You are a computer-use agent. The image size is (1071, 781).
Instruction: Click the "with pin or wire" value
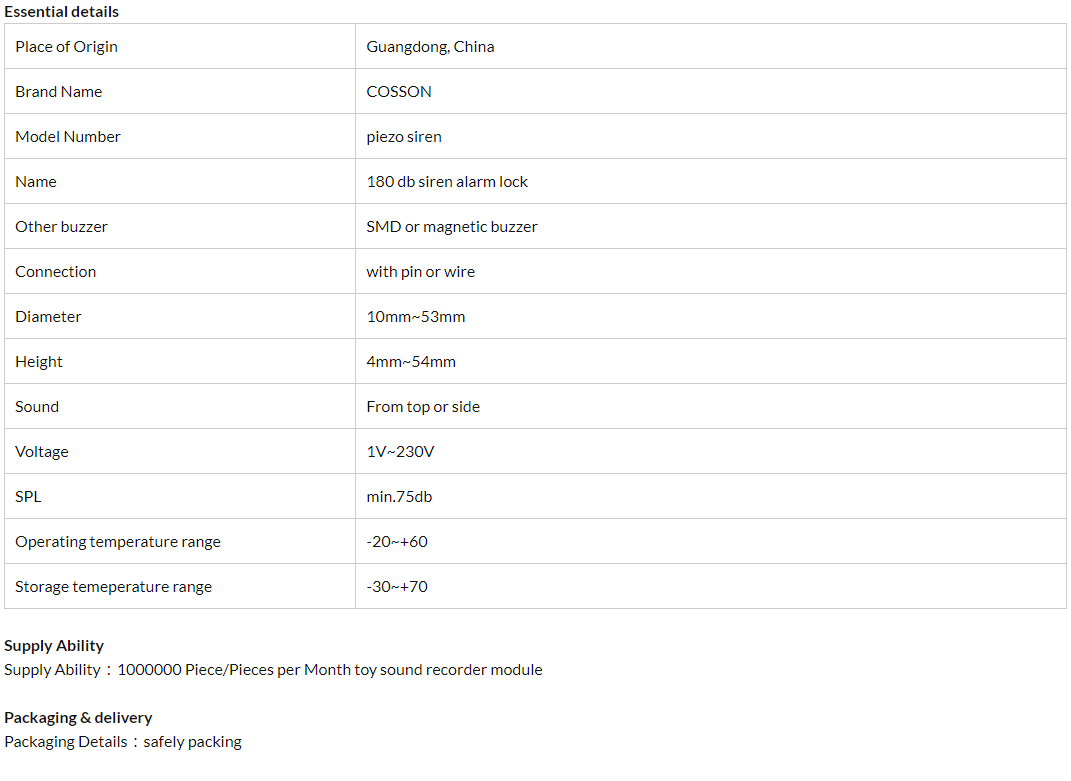point(420,272)
